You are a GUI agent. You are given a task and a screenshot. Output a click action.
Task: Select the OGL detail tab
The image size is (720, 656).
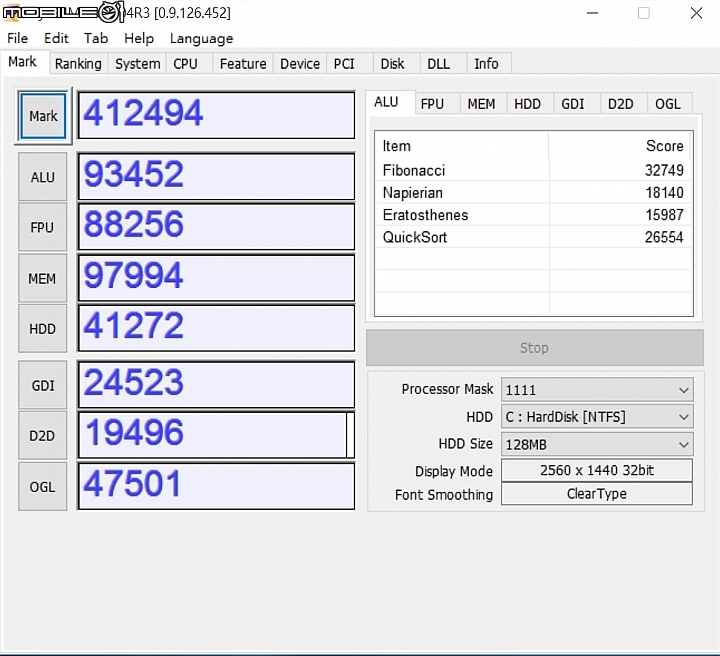[668, 104]
